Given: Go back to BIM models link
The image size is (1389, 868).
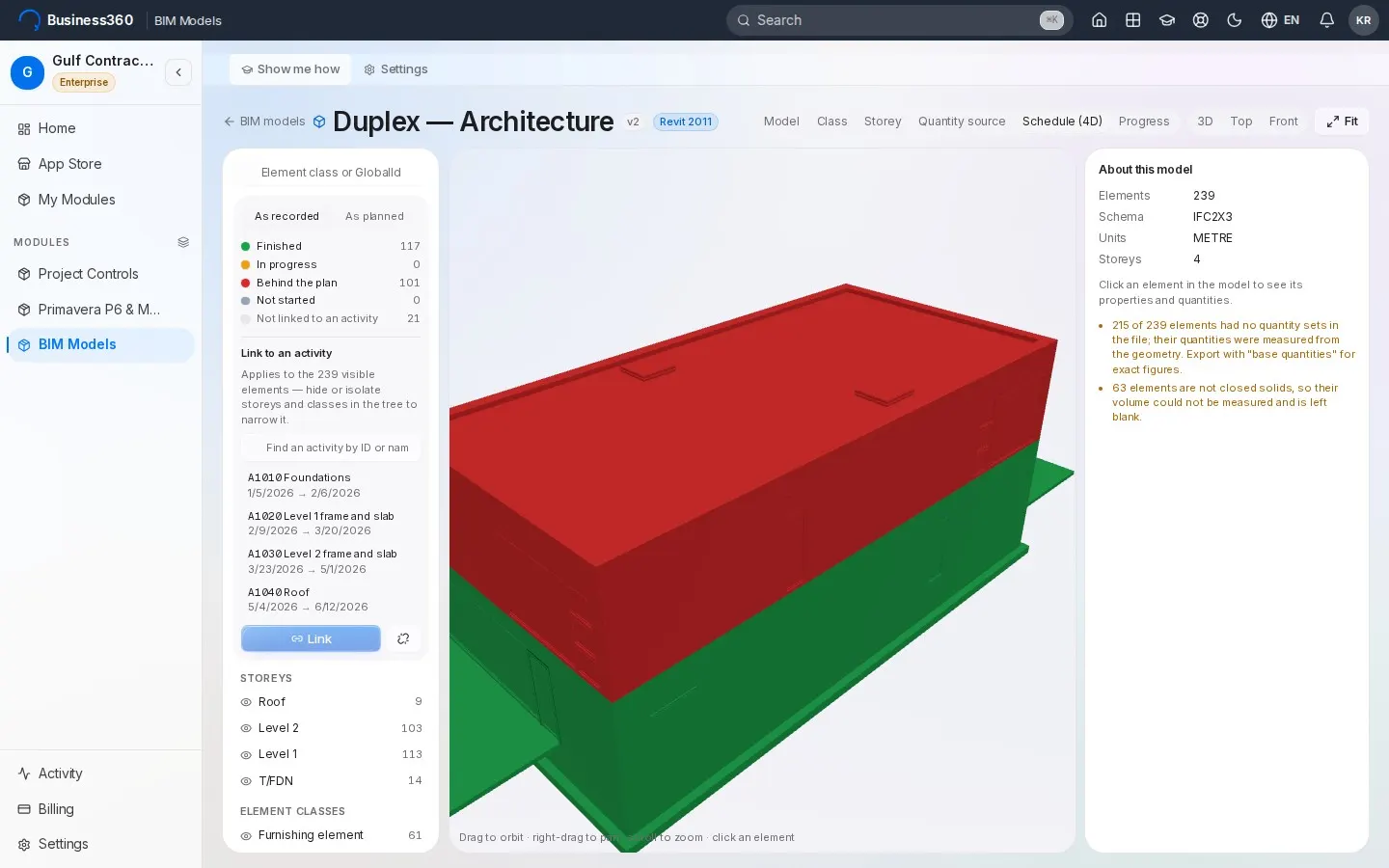Looking at the screenshot, I should [264, 122].
